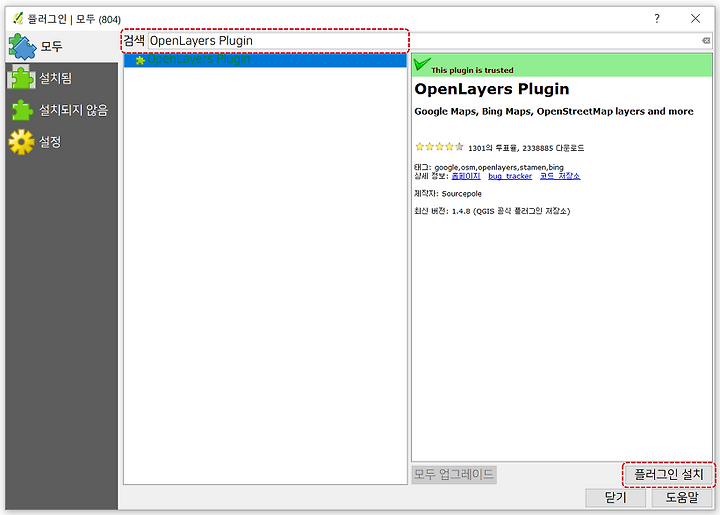720x515 pixels.
Task: Open the 홈페이지 homepage link
Action: click(x=466, y=176)
